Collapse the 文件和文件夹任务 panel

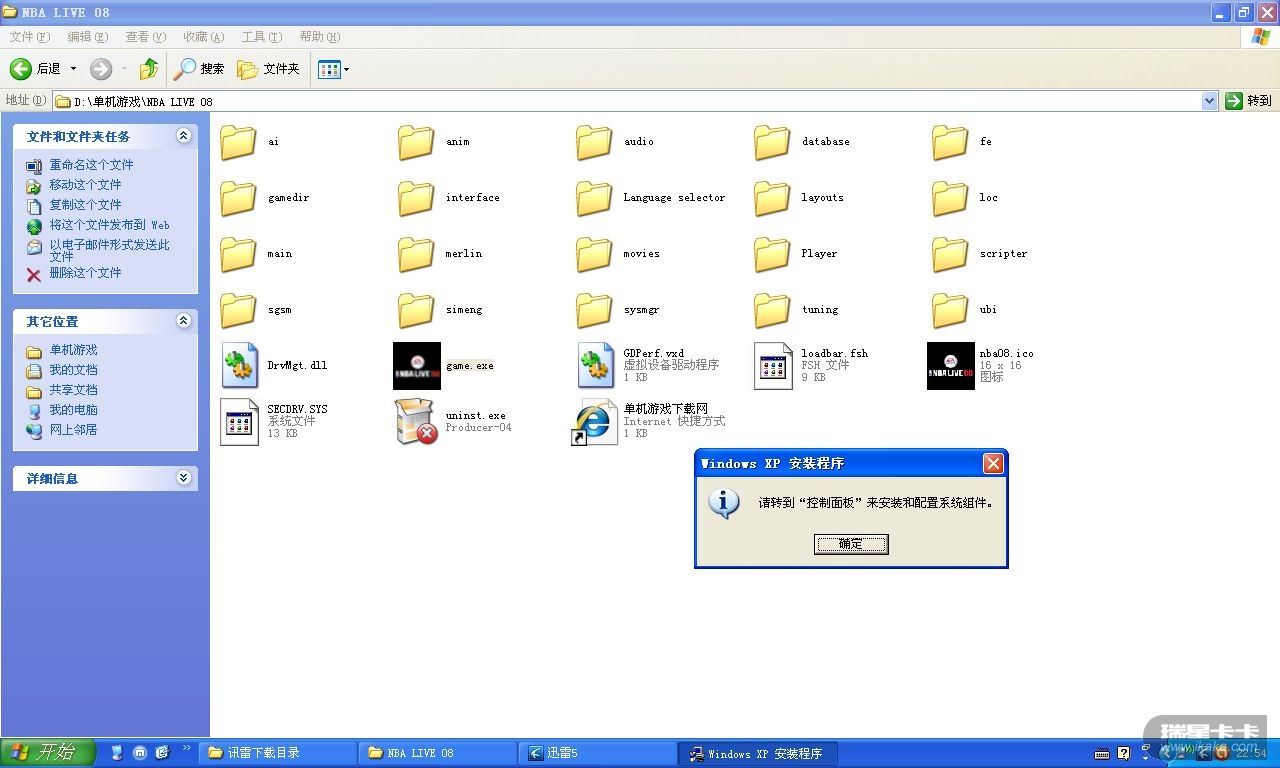[x=183, y=136]
